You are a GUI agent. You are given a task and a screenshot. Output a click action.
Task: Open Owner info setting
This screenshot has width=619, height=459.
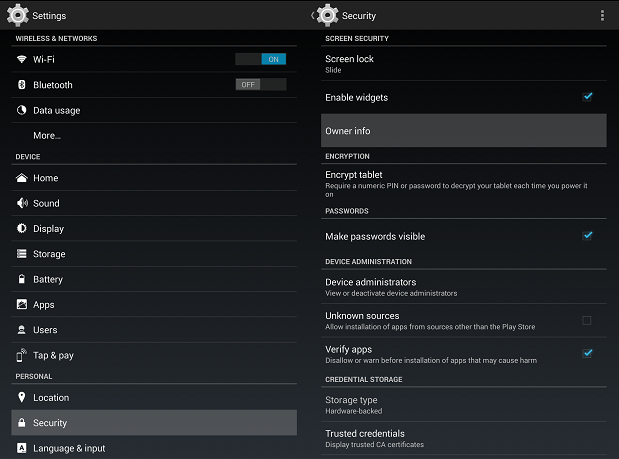point(464,131)
